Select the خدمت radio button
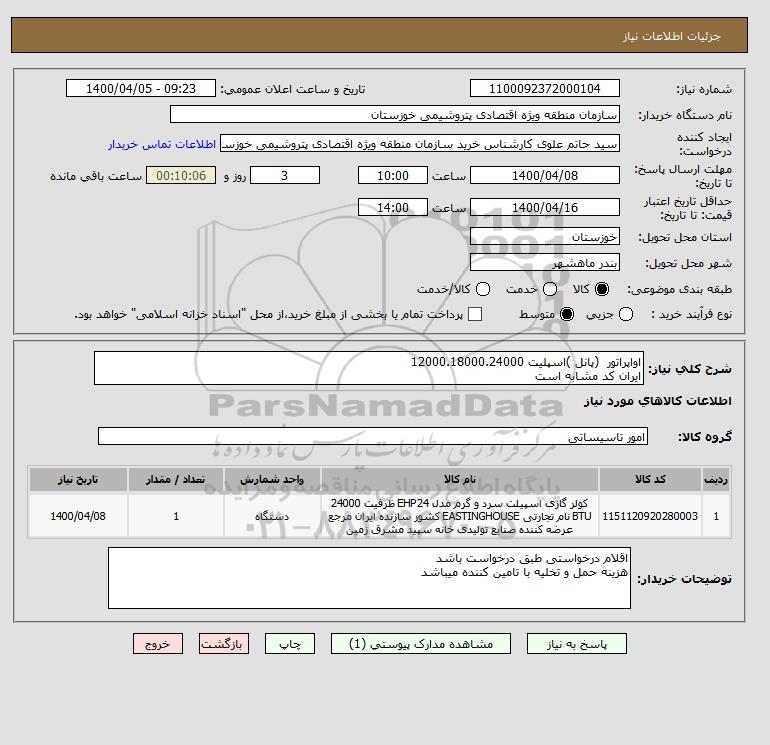 point(550,289)
